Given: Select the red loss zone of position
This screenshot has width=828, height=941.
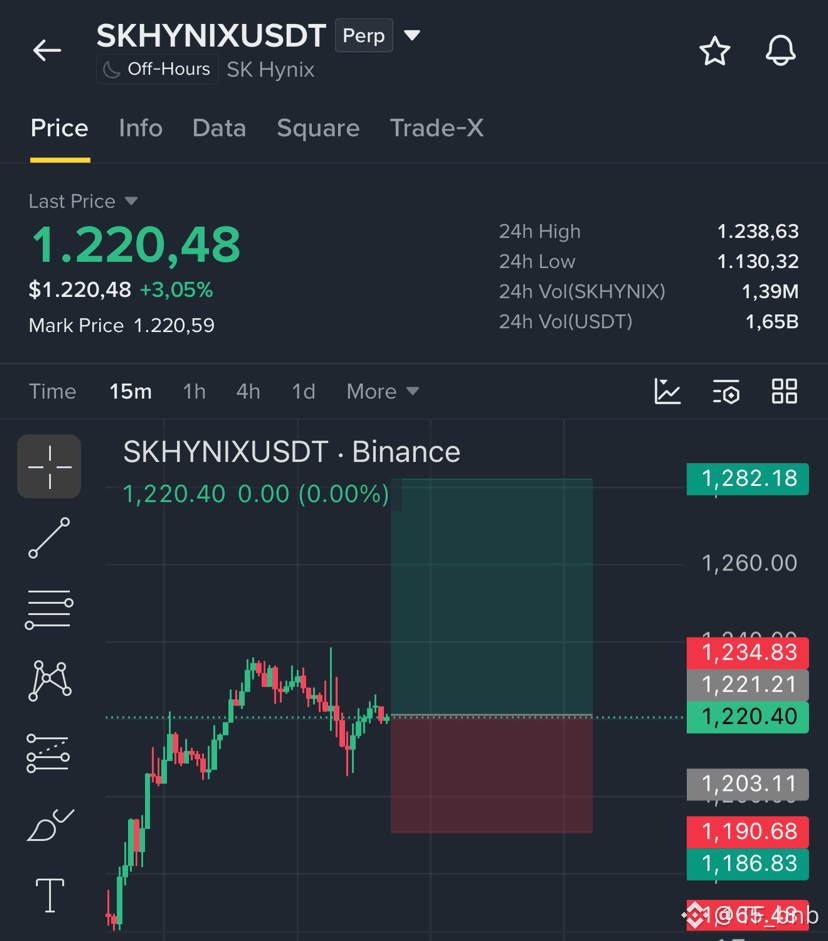Looking at the screenshot, I should tap(491, 774).
